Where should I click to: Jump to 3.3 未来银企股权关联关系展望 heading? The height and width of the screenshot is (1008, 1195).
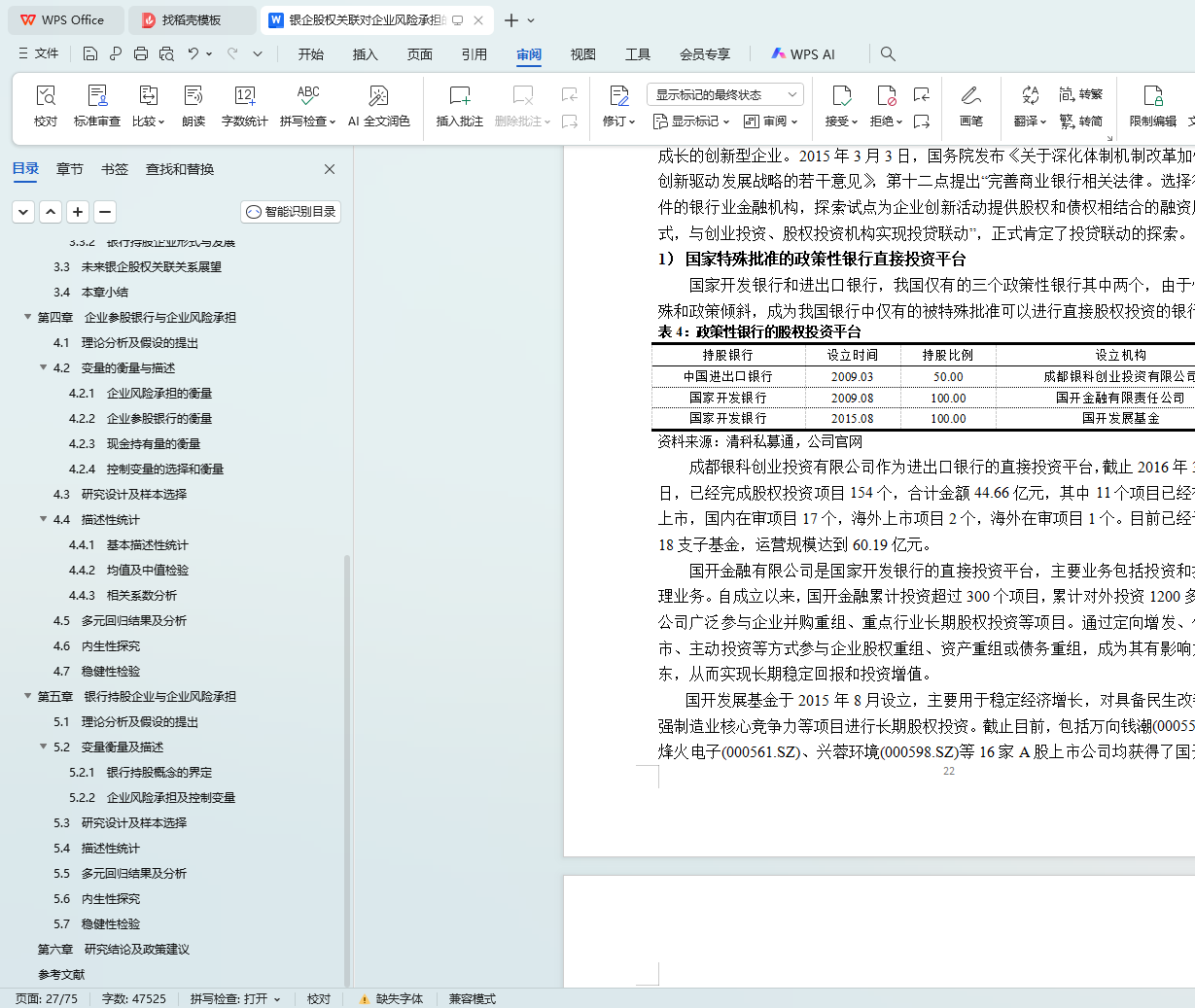point(137,266)
